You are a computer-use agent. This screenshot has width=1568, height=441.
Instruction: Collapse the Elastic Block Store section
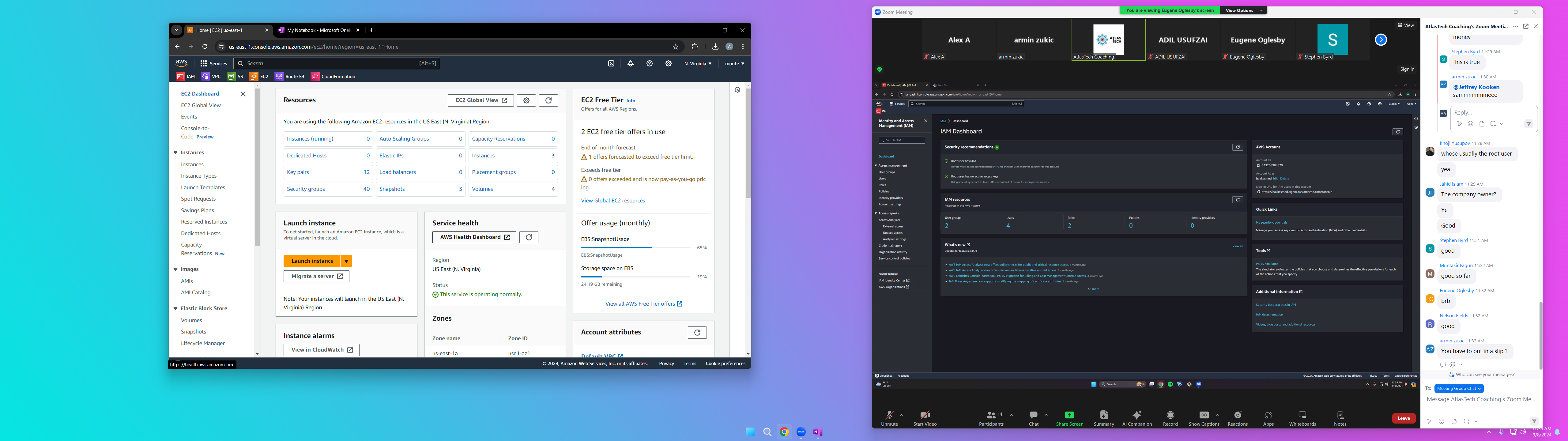pos(176,309)
